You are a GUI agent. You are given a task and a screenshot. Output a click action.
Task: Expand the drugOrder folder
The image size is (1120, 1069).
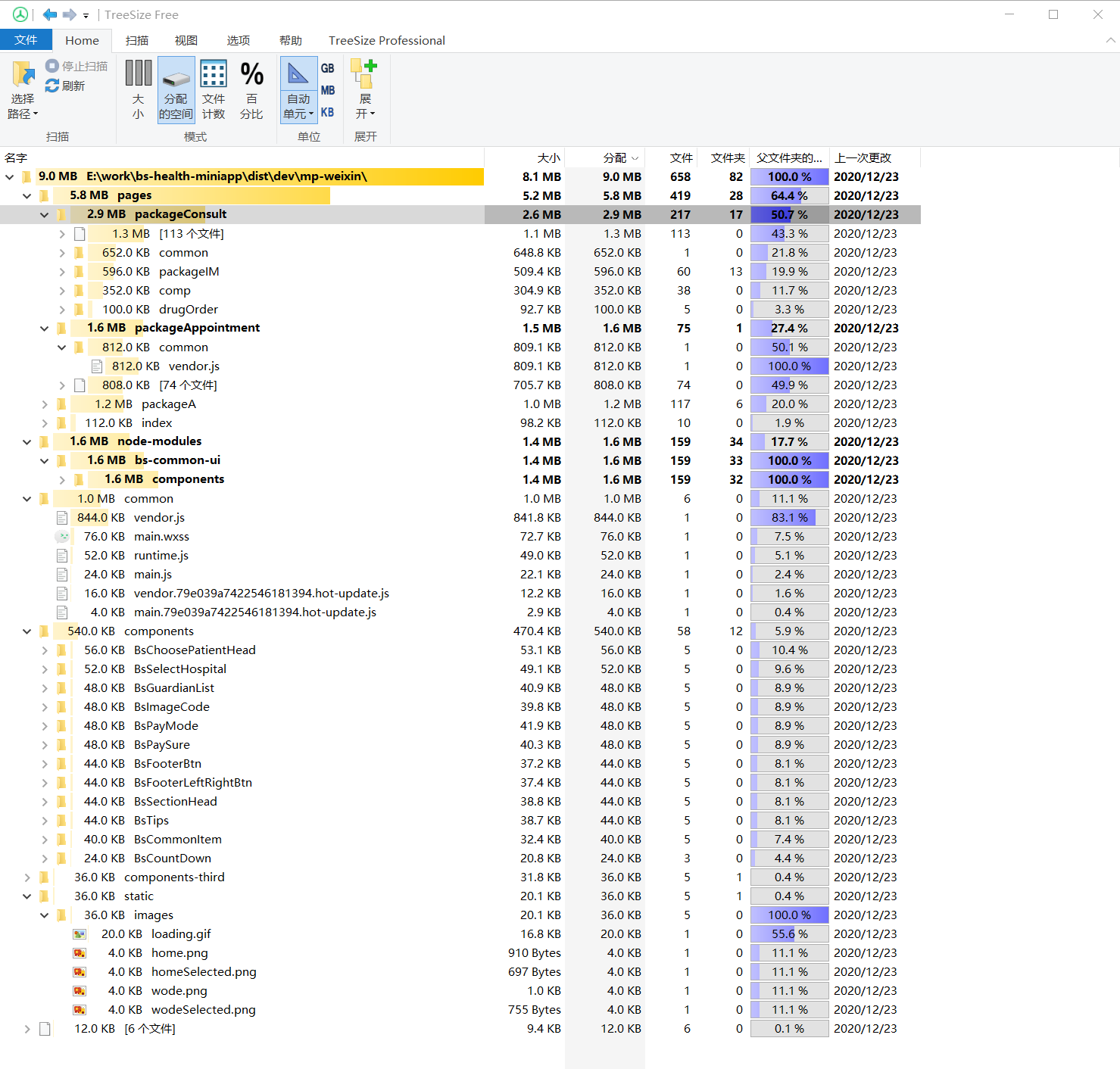pyautogui.click(x=62, y=310)
